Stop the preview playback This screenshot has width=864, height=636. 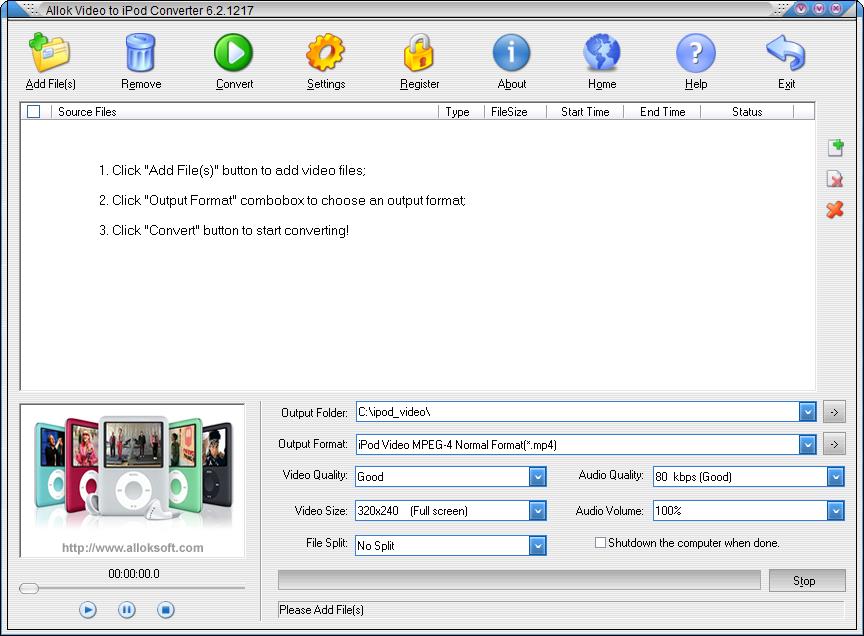(x=166, y=610)
